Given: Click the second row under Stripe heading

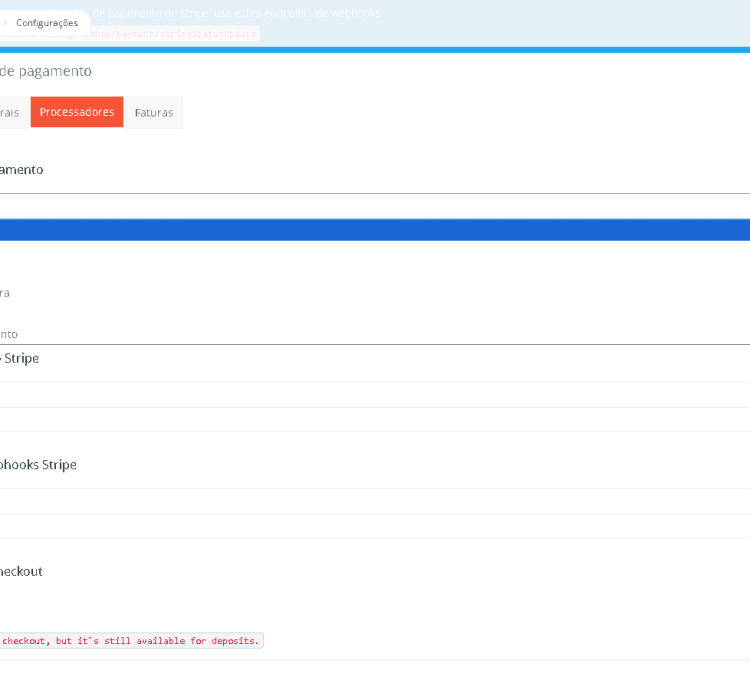Looking at the screenshot, I should (375, 419).
